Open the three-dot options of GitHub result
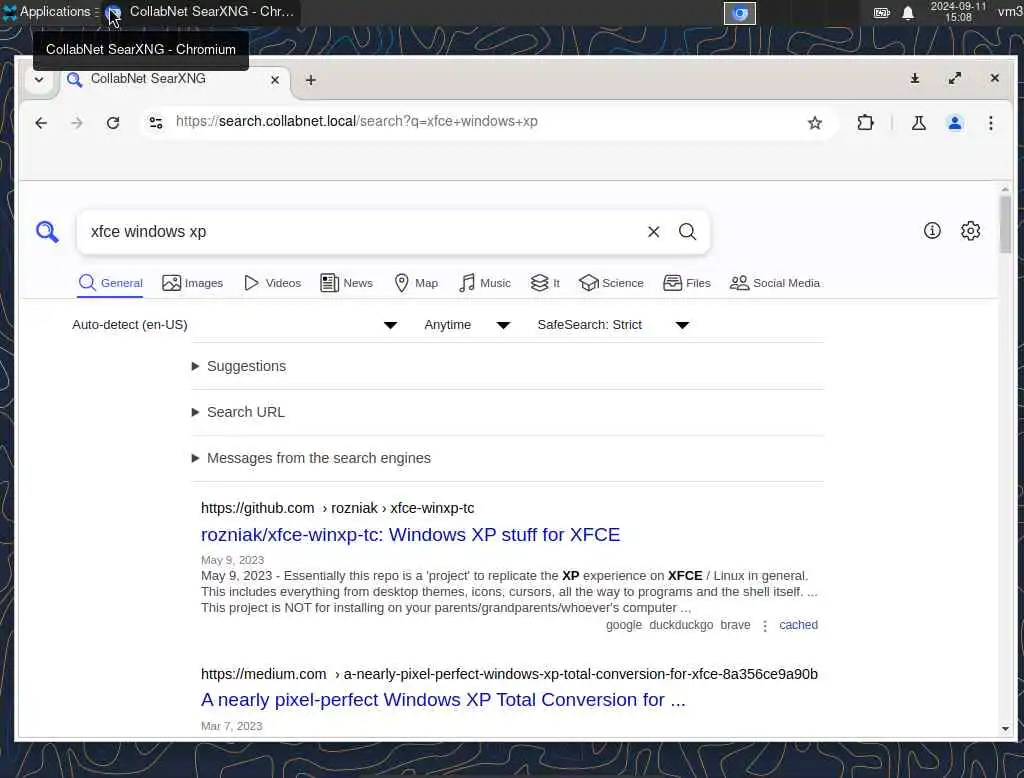 tap(765, 626)
